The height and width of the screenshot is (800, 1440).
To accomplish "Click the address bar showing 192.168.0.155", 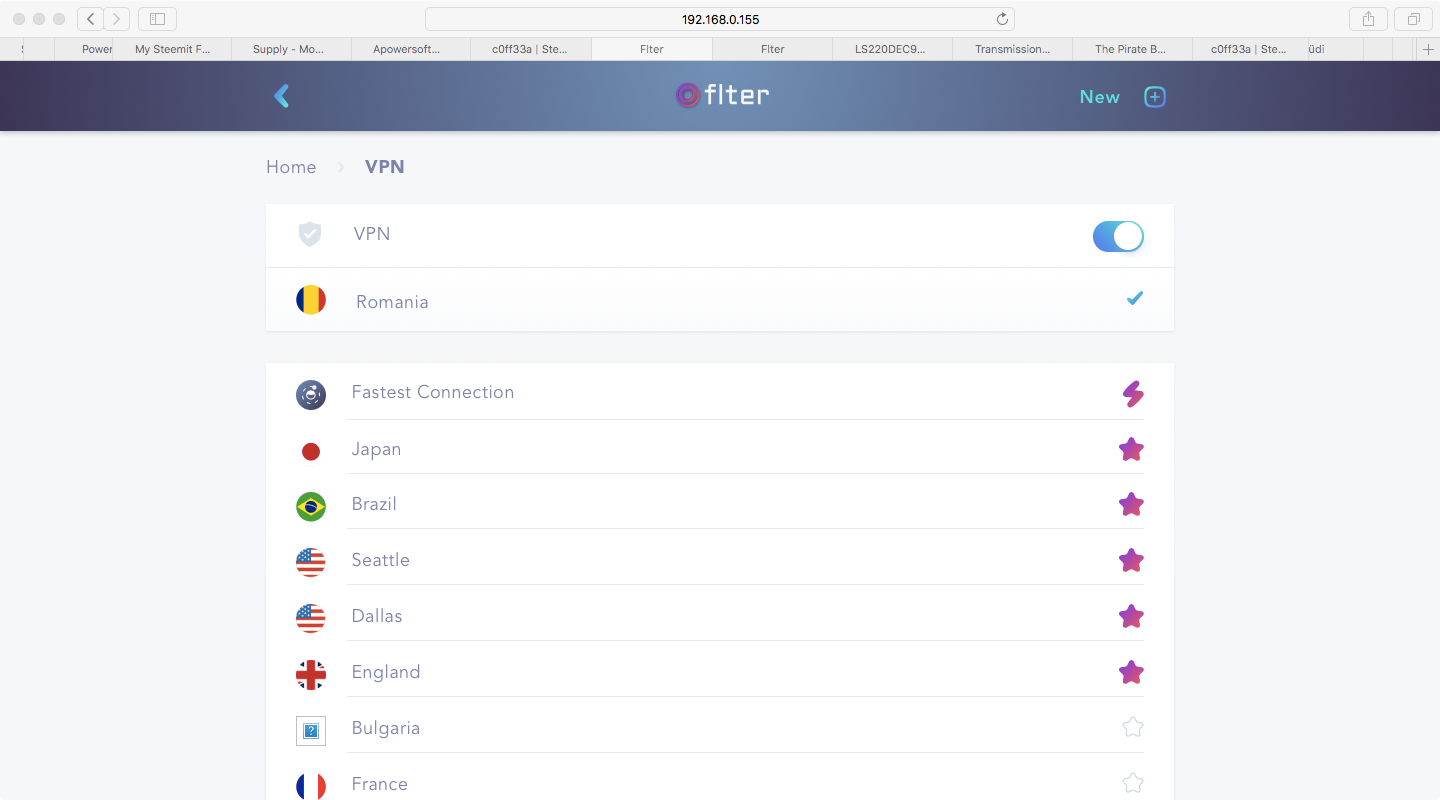I will 720,19.
